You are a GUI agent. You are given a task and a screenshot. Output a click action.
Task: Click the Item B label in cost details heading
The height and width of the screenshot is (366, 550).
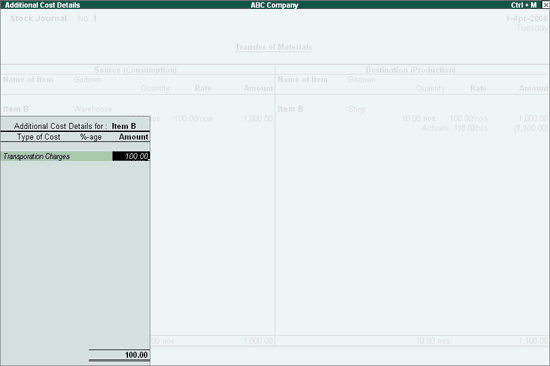click(x=124, y=126)
